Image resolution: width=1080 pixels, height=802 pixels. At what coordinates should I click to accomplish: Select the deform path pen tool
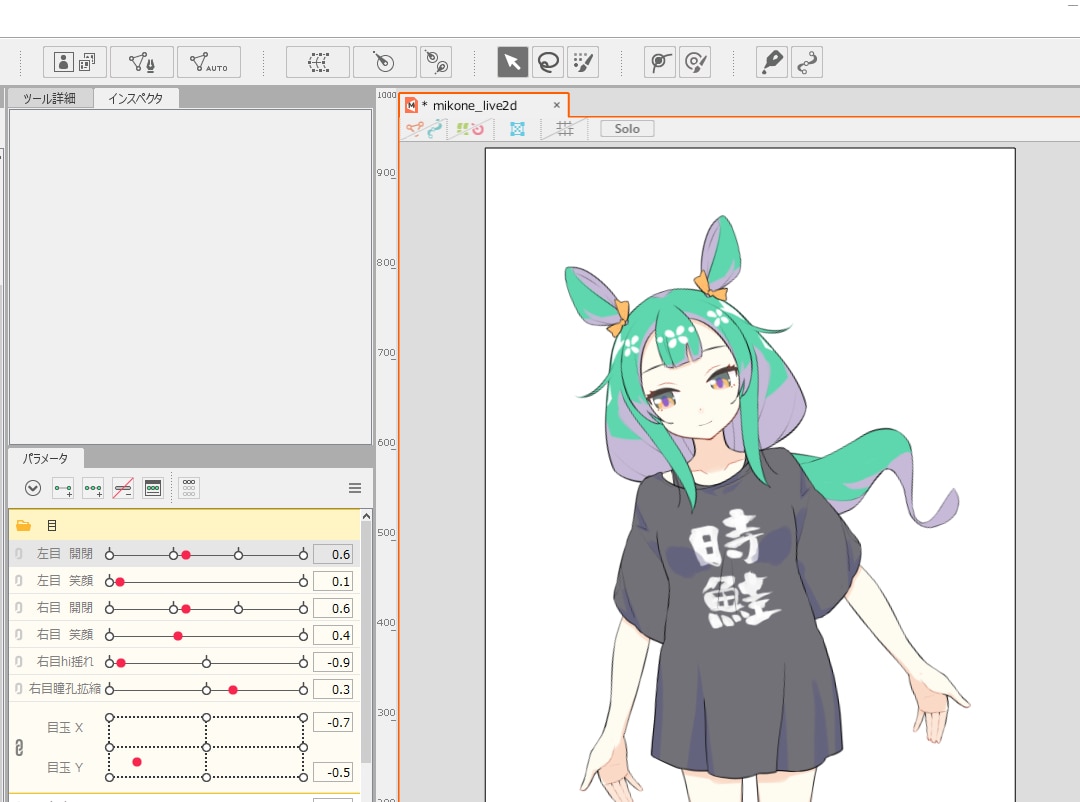click(x=771, y=62)
